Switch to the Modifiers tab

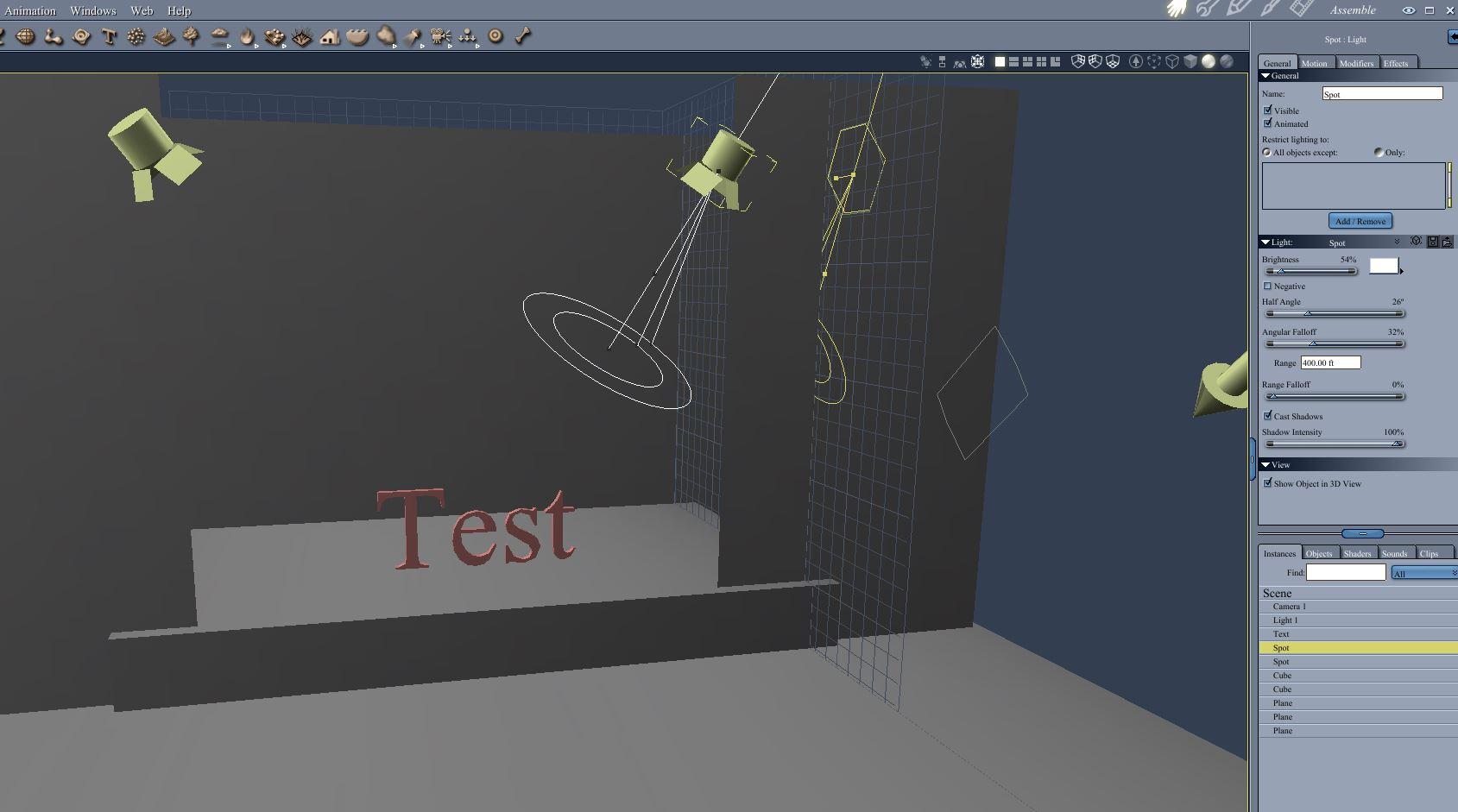pyautogui.click(x=1356, y=63)
